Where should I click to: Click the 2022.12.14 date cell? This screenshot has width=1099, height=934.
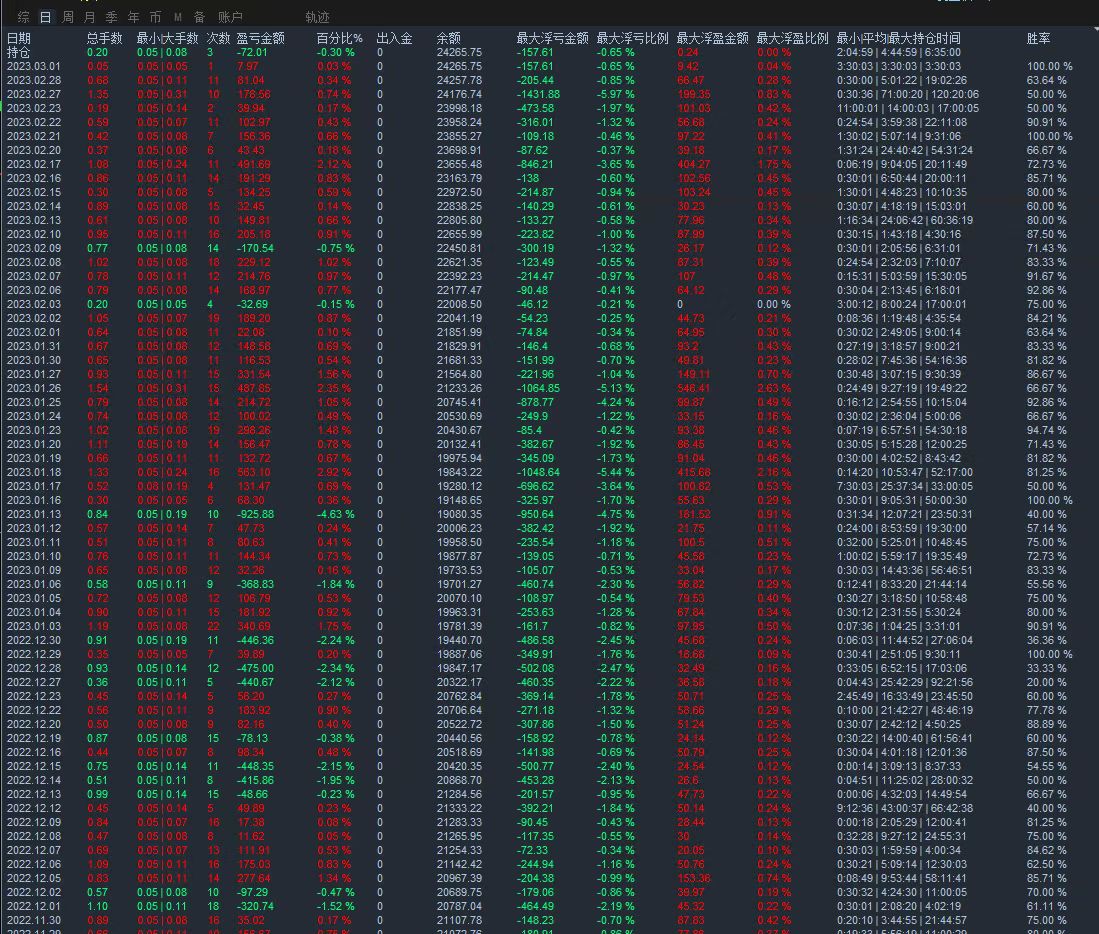34,781
